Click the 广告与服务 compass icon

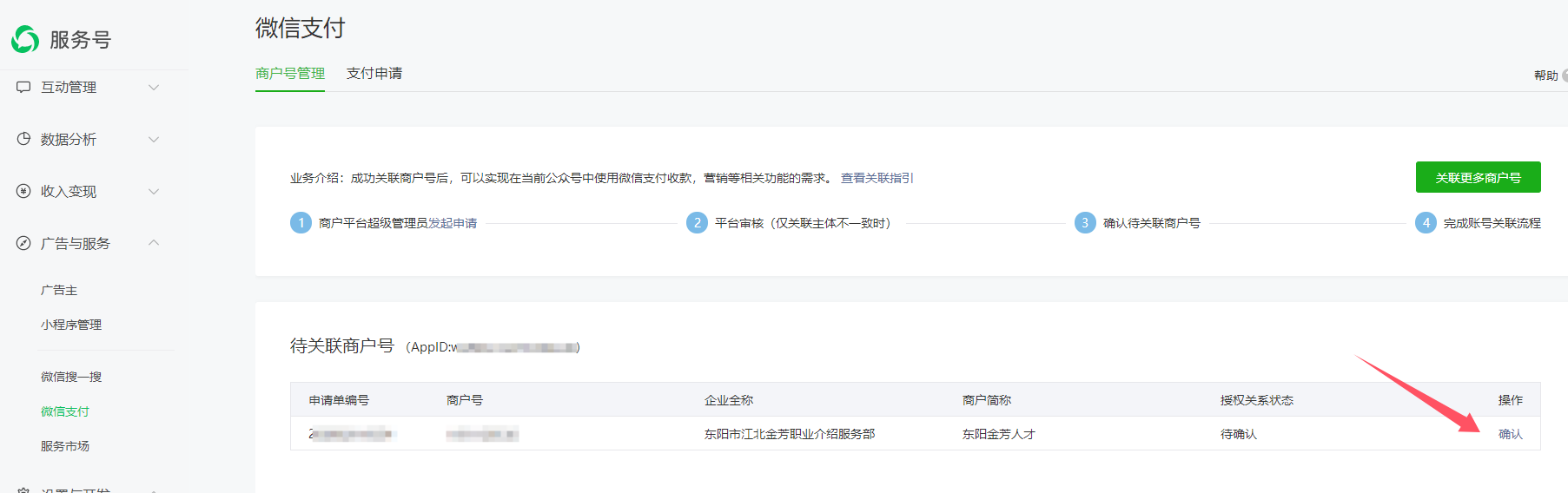(23, 243)
